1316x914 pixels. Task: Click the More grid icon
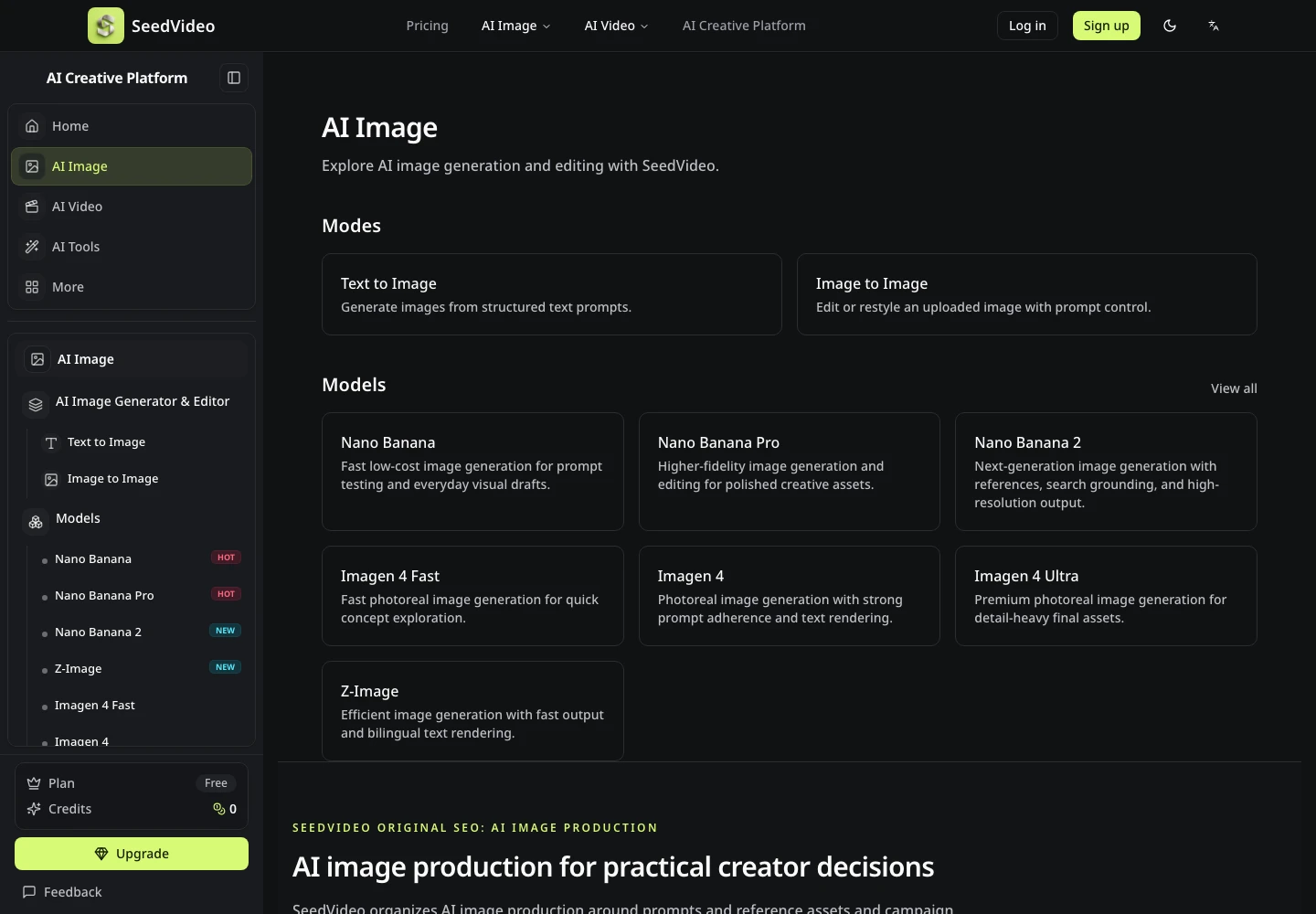[32, 287]
